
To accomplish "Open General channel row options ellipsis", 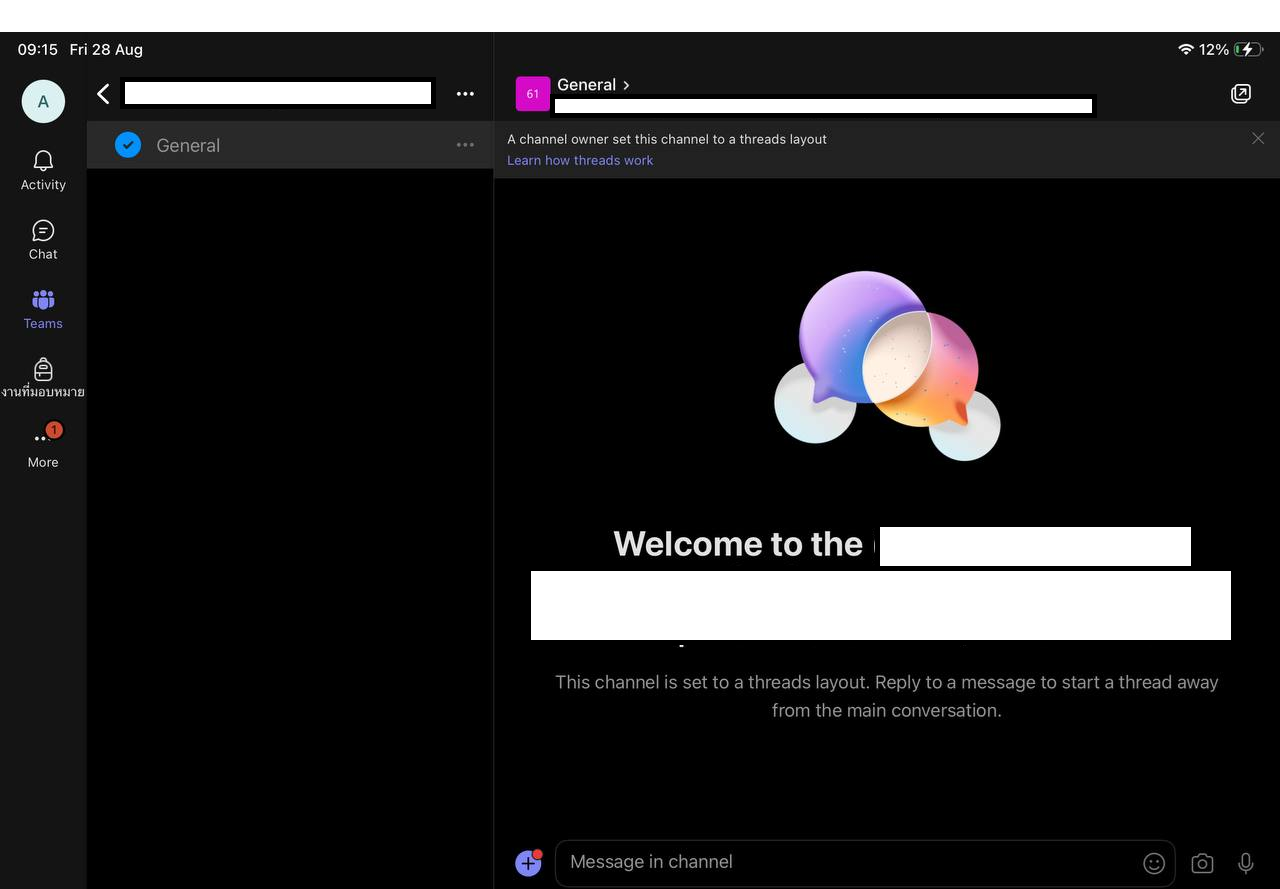I will 465,145.
